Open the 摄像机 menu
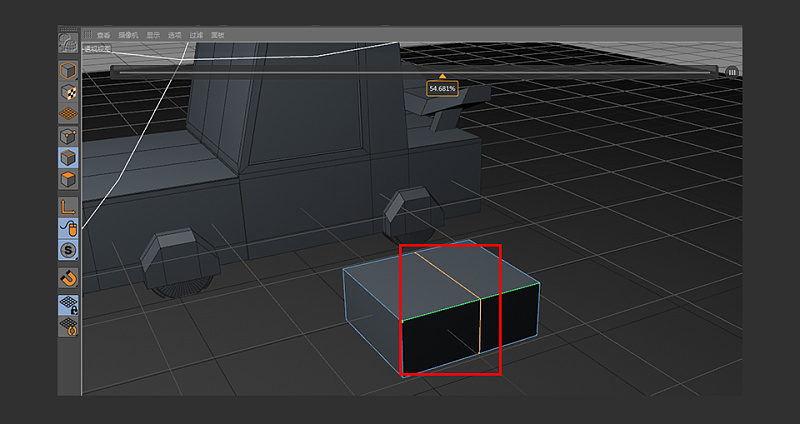 tap(128, 35)
